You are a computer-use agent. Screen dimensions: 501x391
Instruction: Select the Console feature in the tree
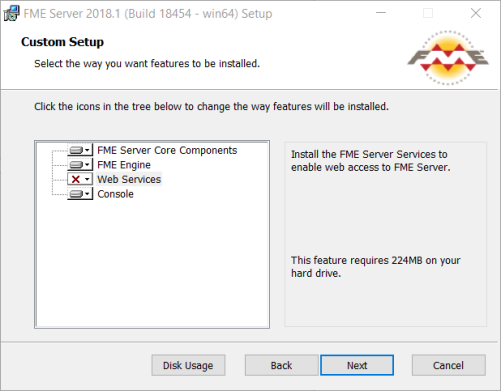tap(115, 194)
